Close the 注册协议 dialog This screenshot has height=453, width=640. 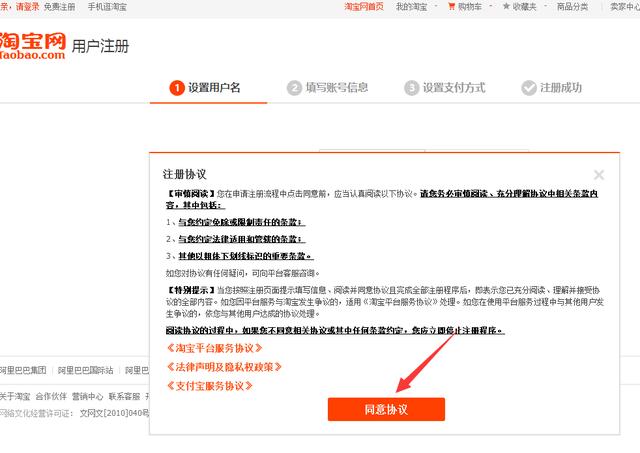tap(599, 175)
